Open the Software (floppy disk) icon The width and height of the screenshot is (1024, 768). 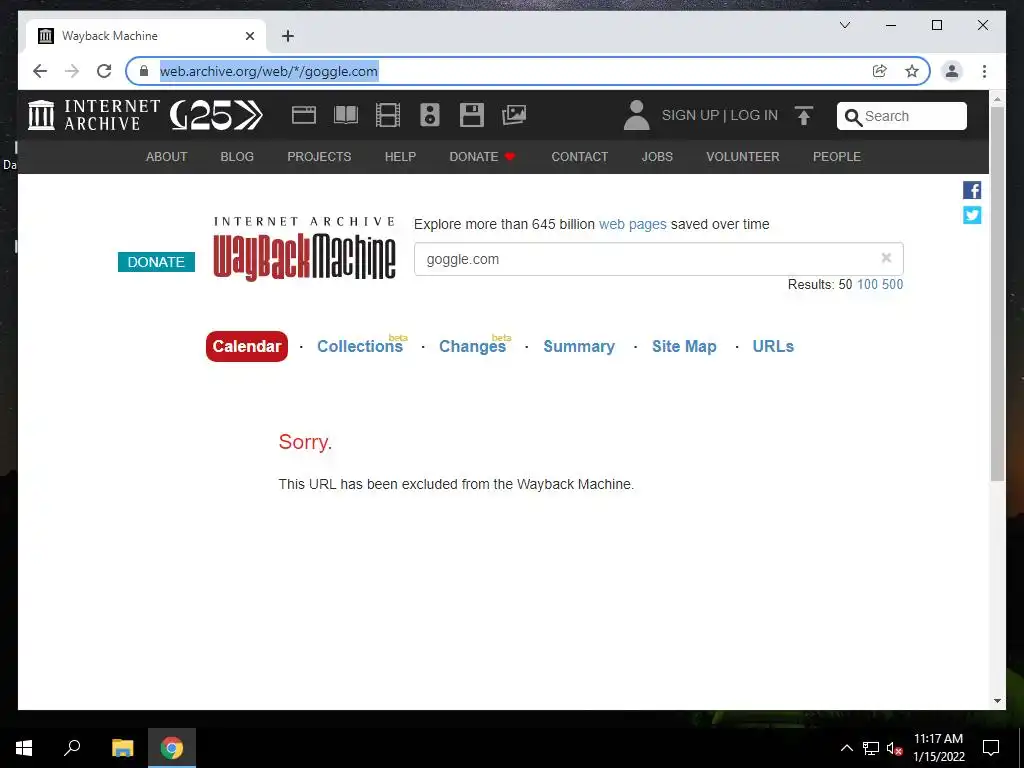[x=472, y=115]
